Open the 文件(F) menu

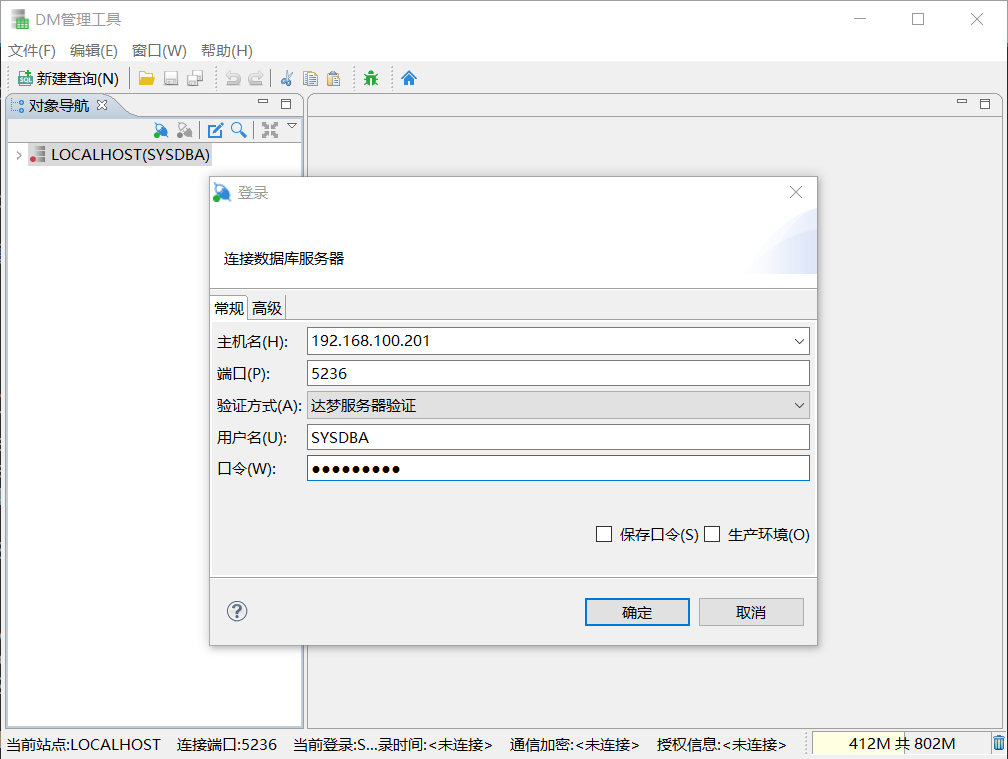pos(32,51)
